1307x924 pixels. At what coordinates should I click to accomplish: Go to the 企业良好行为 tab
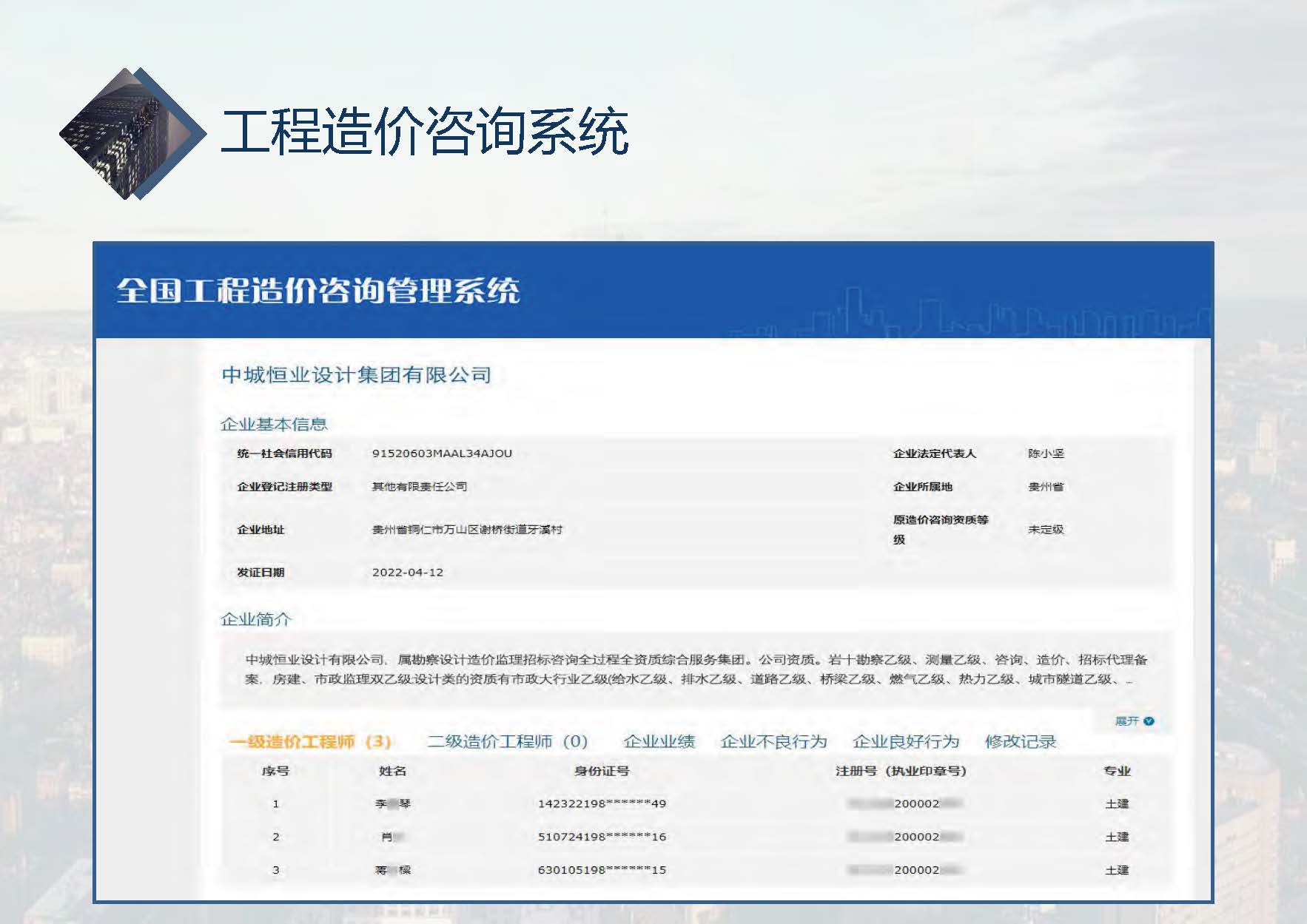(x=906, y=741)
